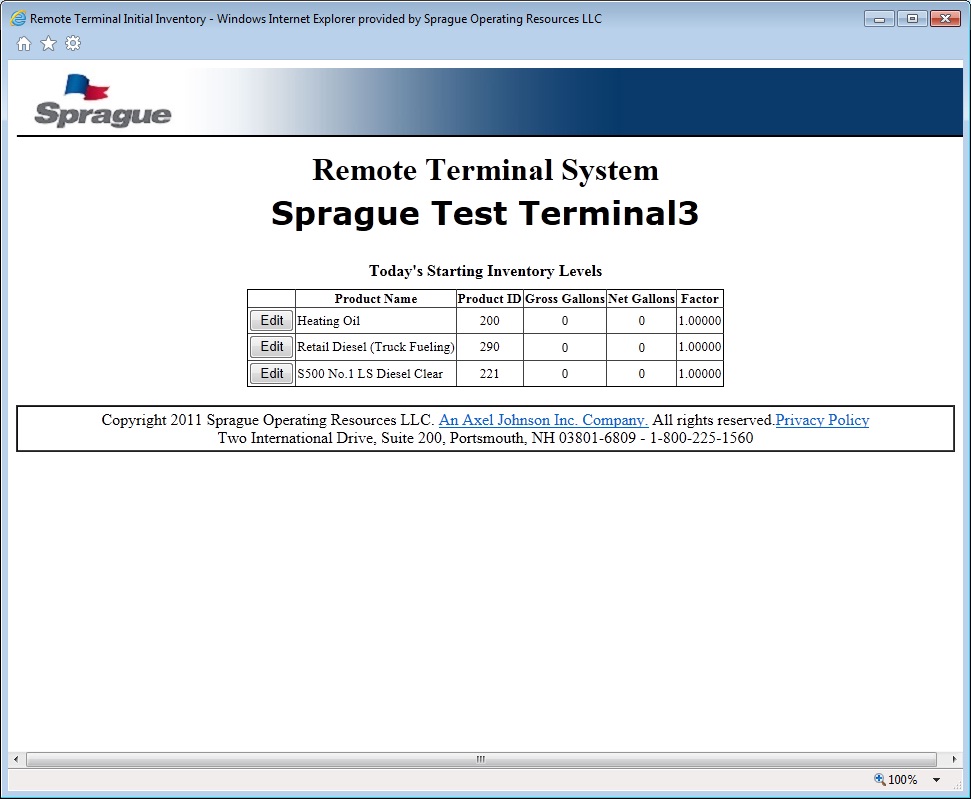Screen dimensions: 971x799
Task: Open Favorites star icon
Action: coord(48,44)
